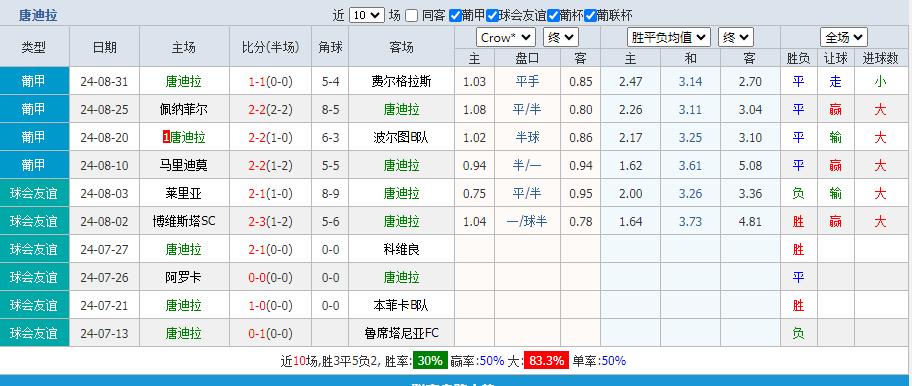Click the 小 goals result on 24-08-31

pyautogui.click(x=881, y=81)
